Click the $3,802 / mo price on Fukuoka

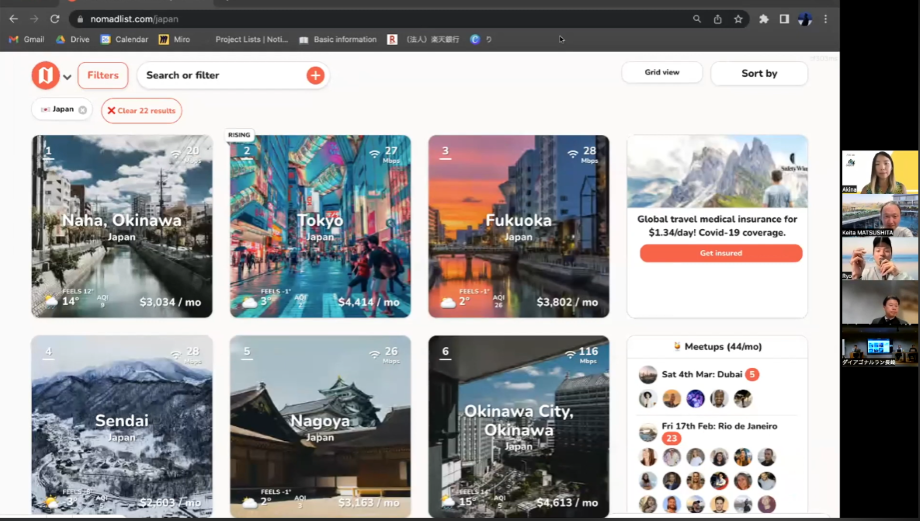(x=567, y=302)
